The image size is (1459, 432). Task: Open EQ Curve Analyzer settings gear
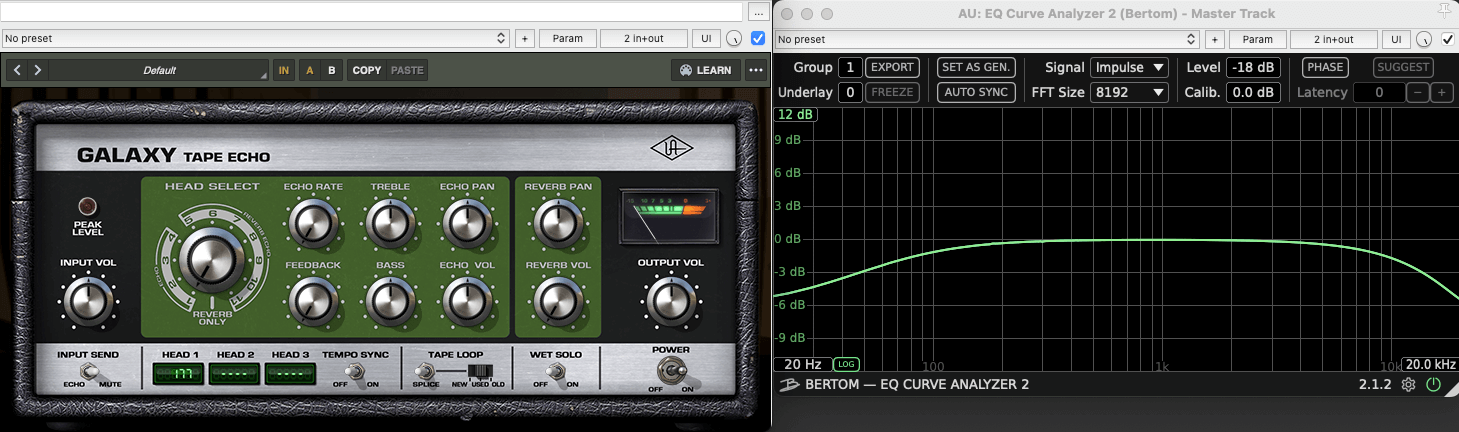[x=1409, y=385]
